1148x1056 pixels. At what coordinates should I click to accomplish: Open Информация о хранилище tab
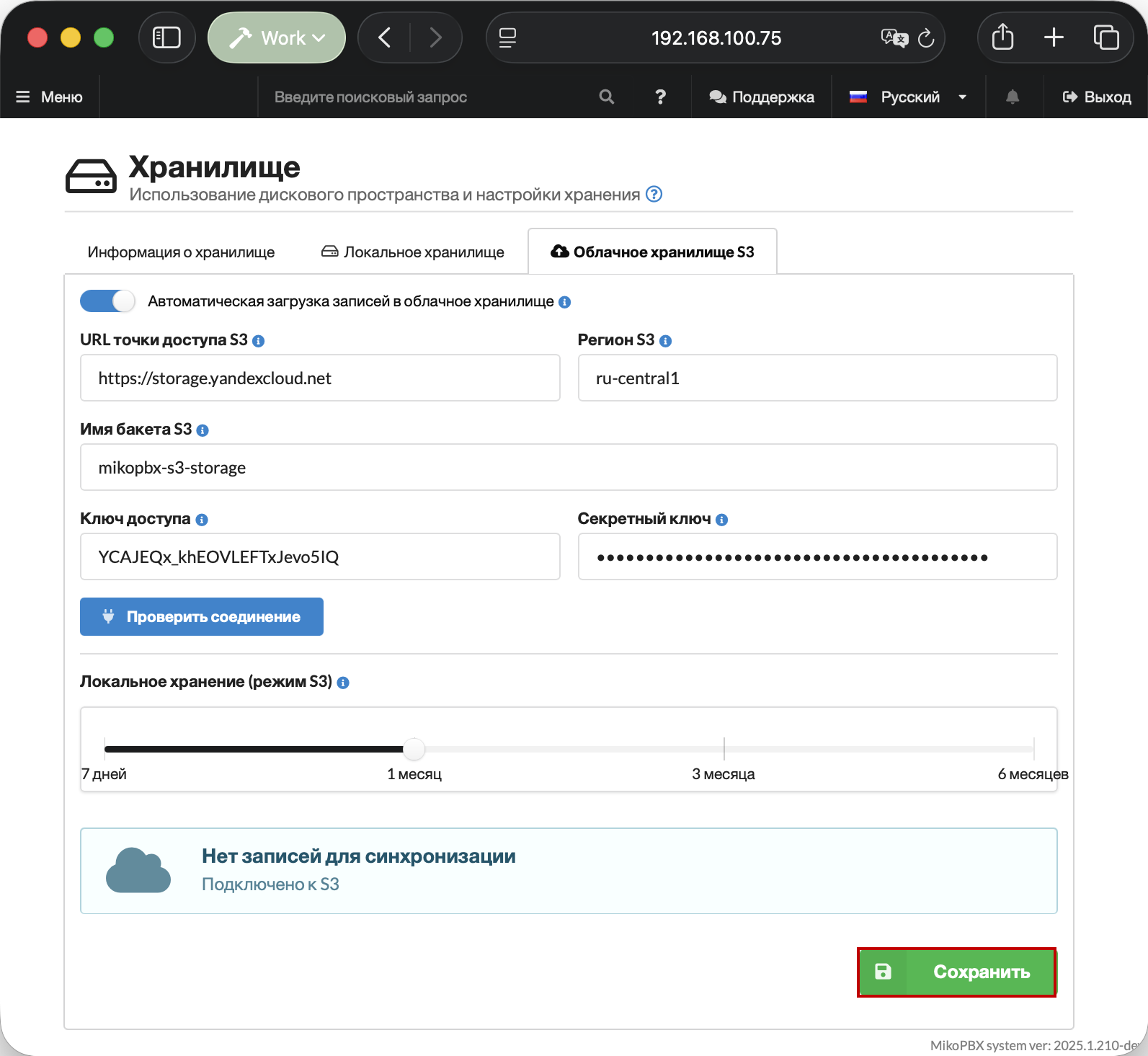point(181,252)
